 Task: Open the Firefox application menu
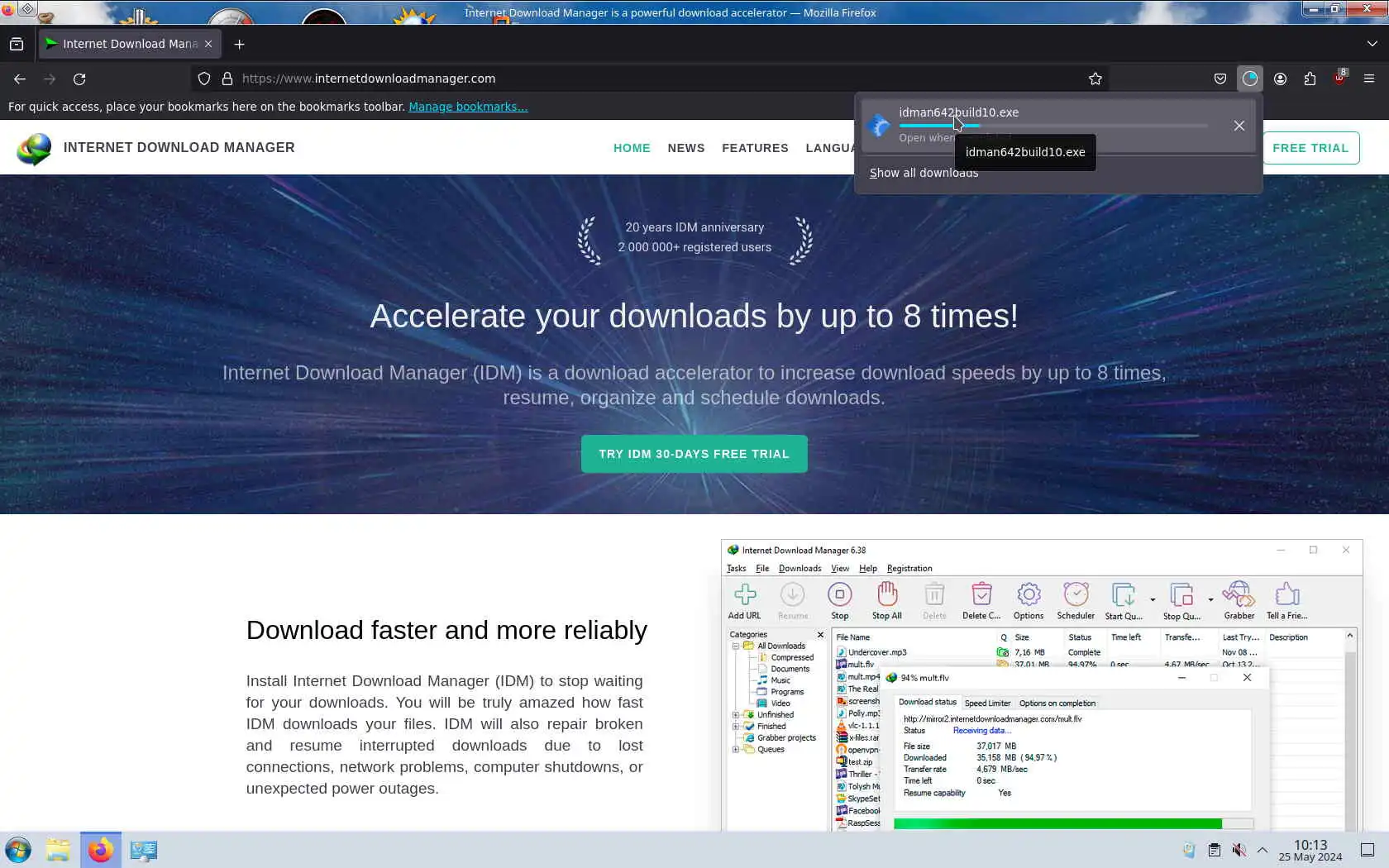(x=1369, y=79)
